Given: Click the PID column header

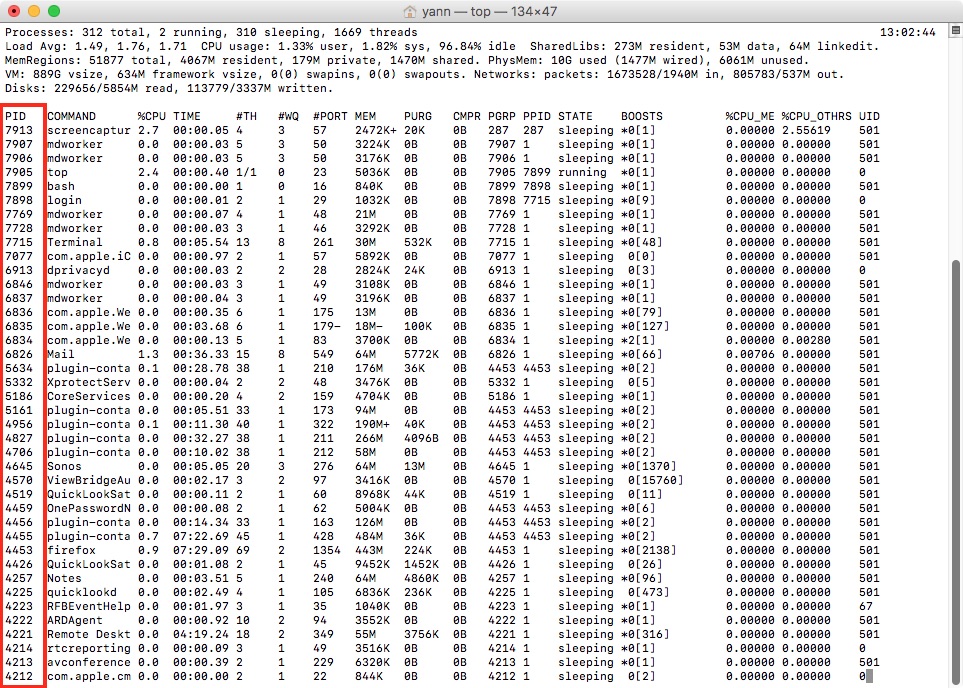Looking at the screenshot, I should 15,117.
